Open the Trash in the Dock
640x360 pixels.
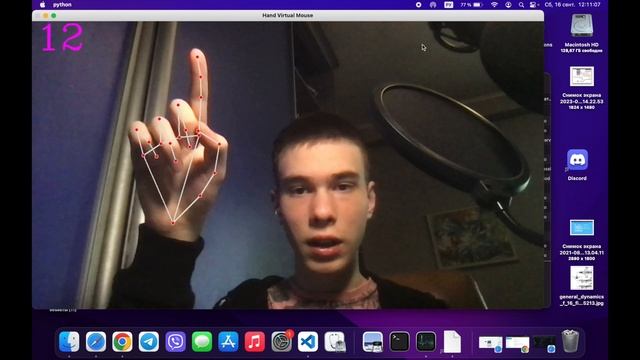570,341
